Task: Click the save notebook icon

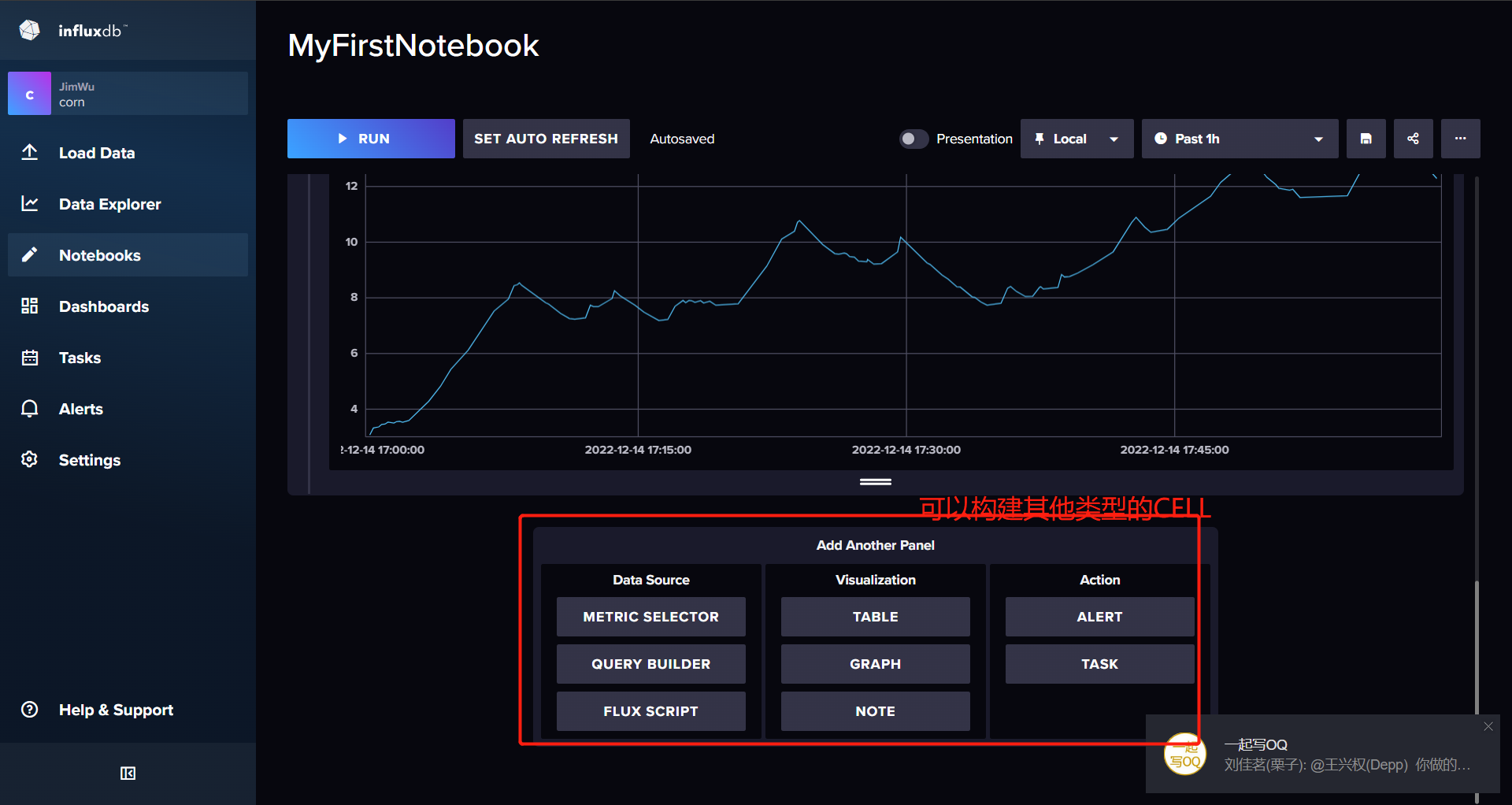Action: point(1366,139)
